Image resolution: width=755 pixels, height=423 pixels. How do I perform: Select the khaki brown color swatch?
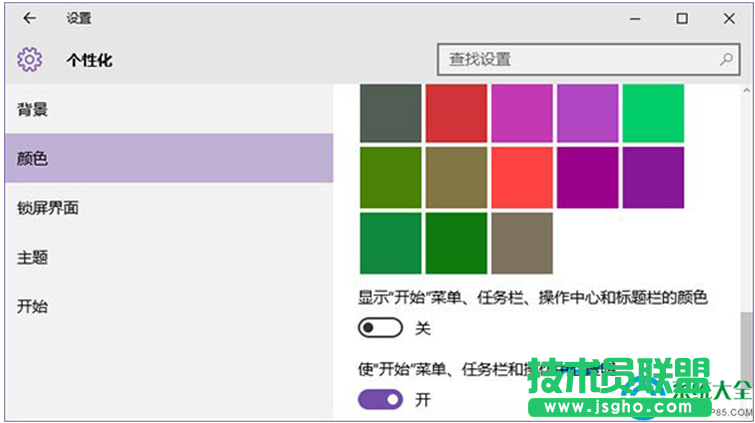456,177
